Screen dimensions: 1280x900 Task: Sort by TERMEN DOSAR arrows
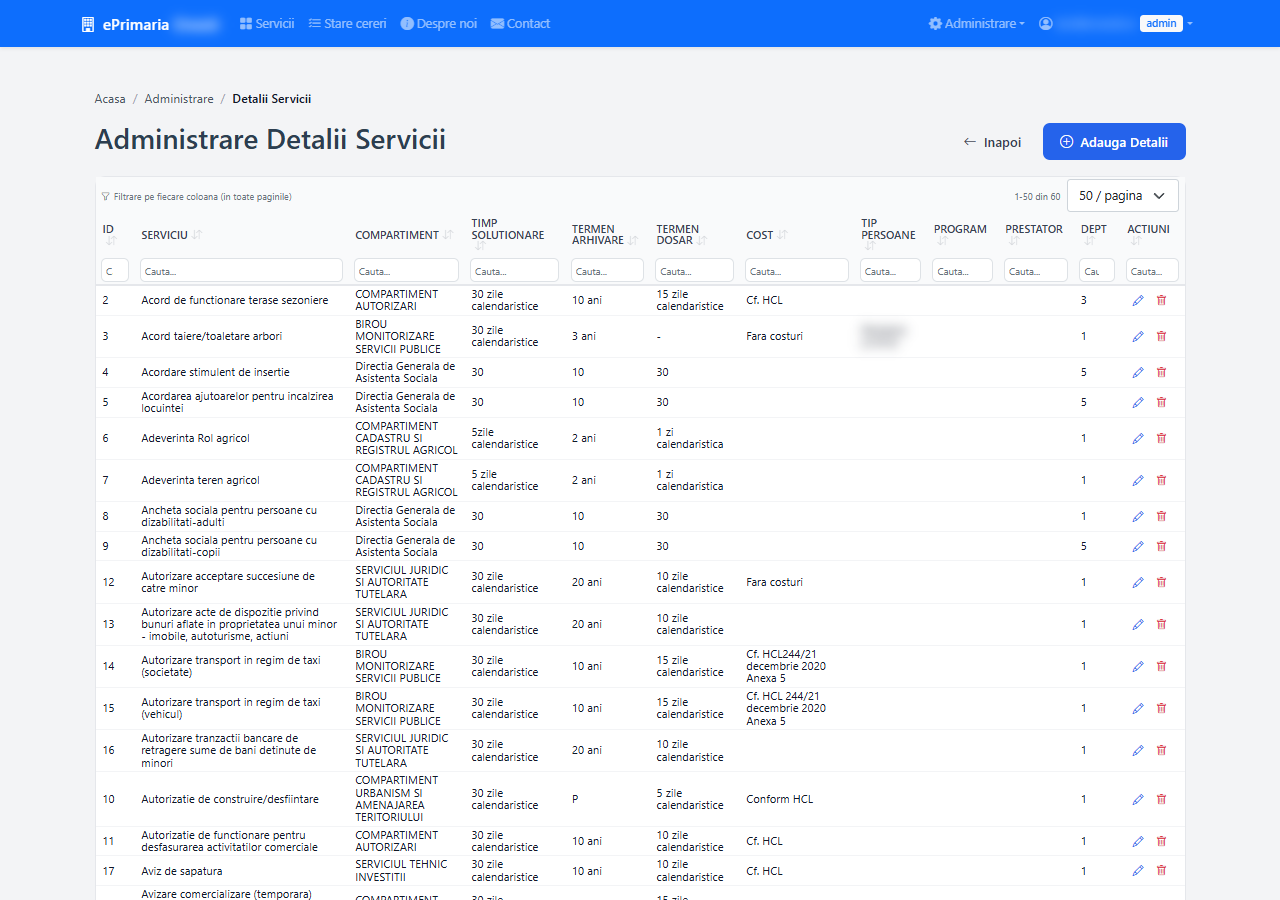point(702,241)
